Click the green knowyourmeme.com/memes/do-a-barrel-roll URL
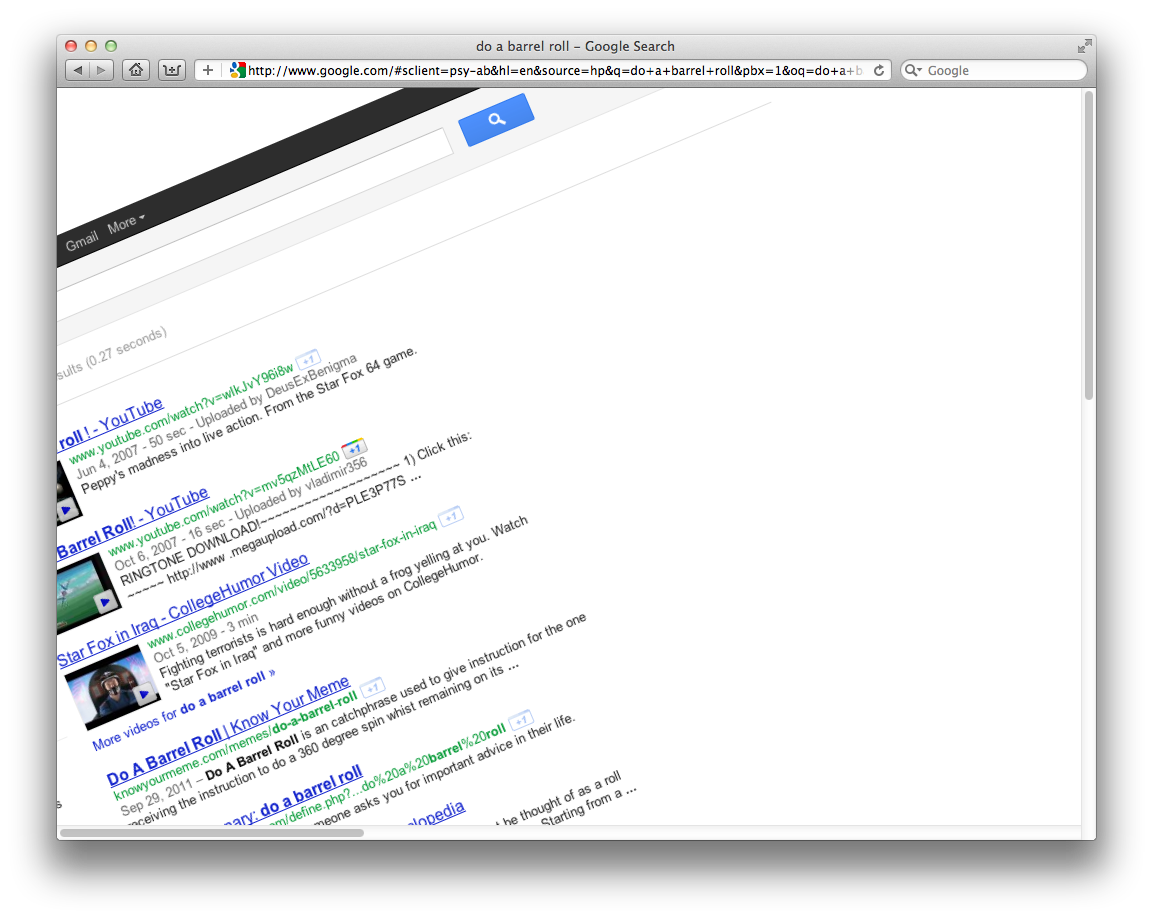1153x919 pixels. (235, 745)
